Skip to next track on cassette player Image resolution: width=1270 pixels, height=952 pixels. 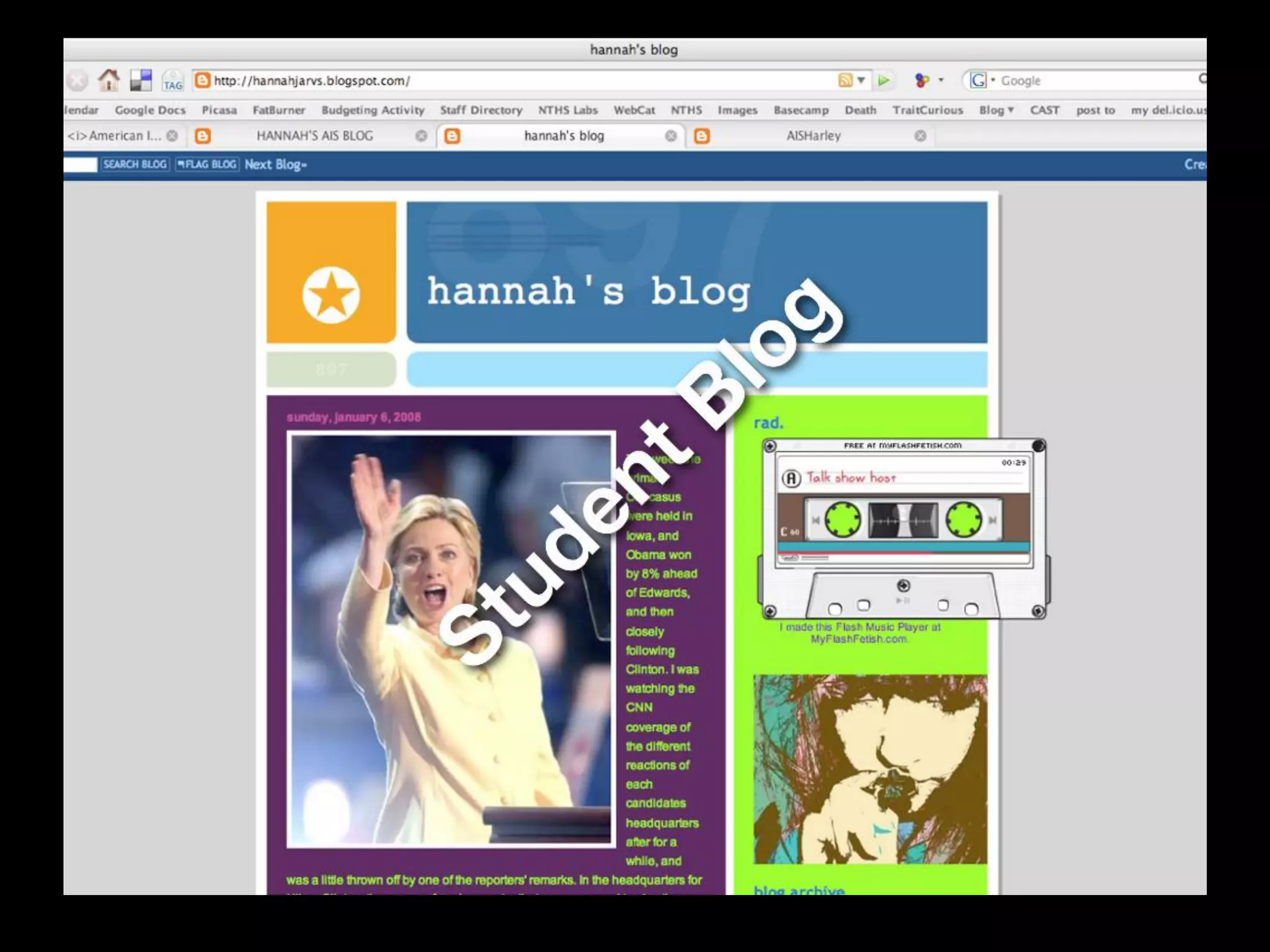[993, 521]
